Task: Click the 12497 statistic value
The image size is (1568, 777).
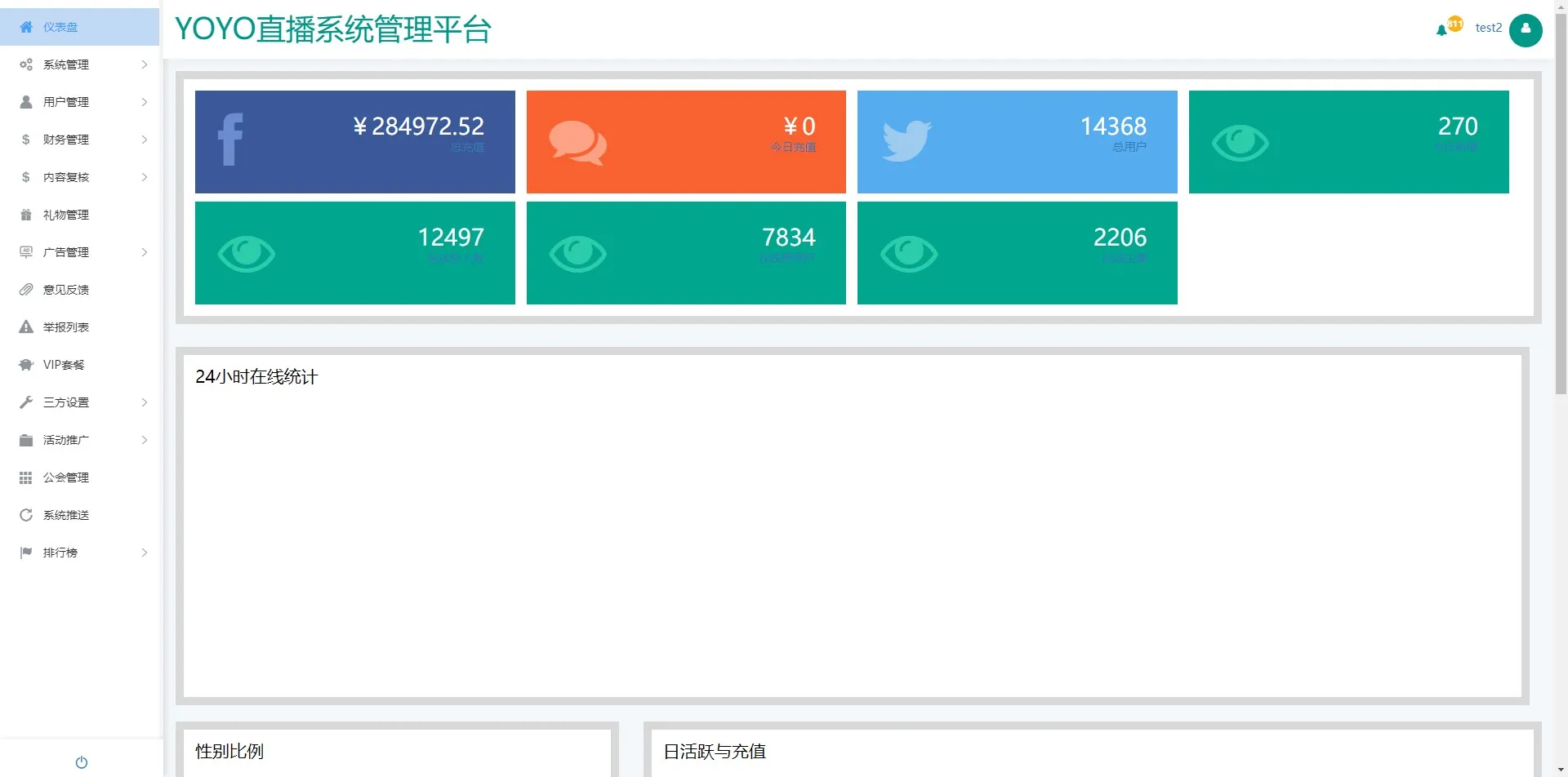Action: click(x=451, y=238)
